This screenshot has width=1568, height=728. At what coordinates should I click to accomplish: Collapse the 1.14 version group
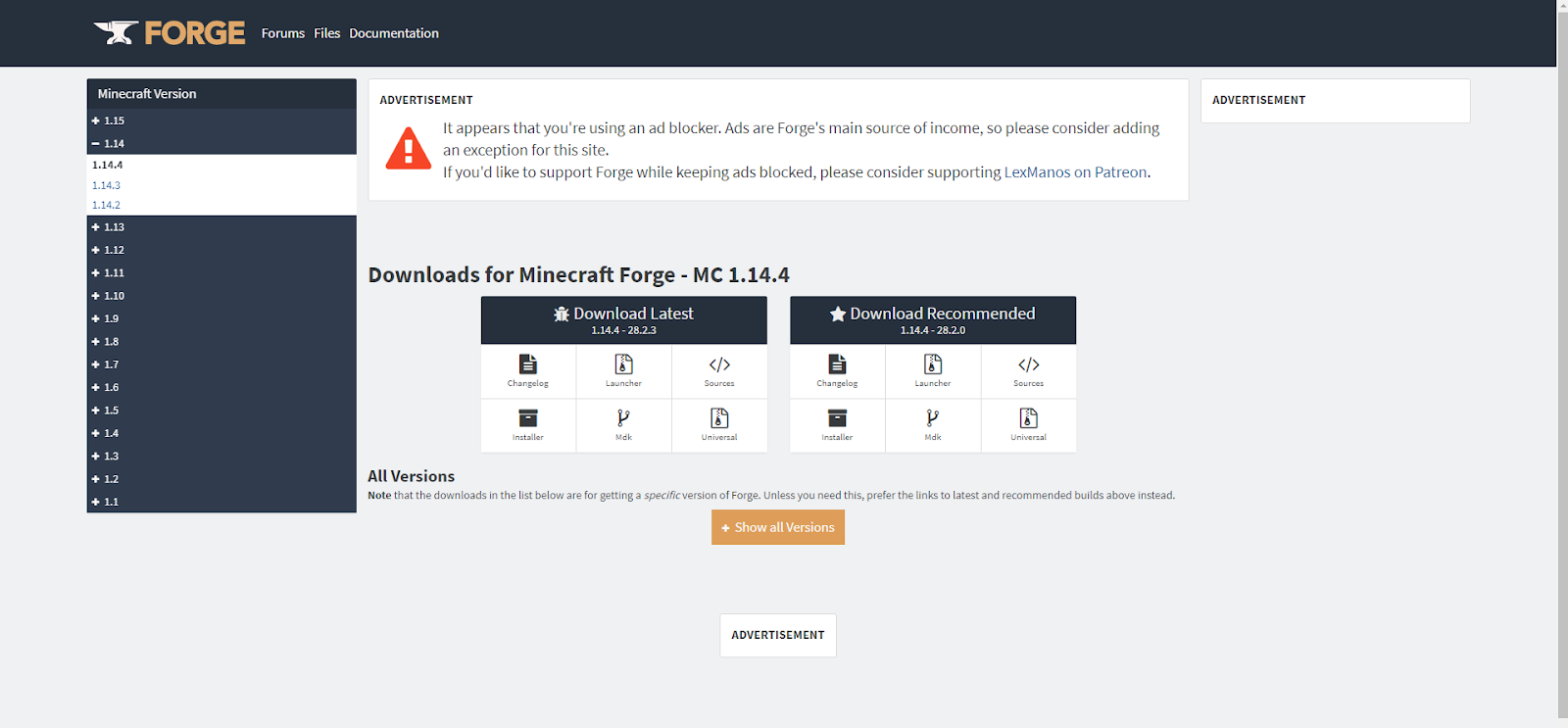pos(221,143)
